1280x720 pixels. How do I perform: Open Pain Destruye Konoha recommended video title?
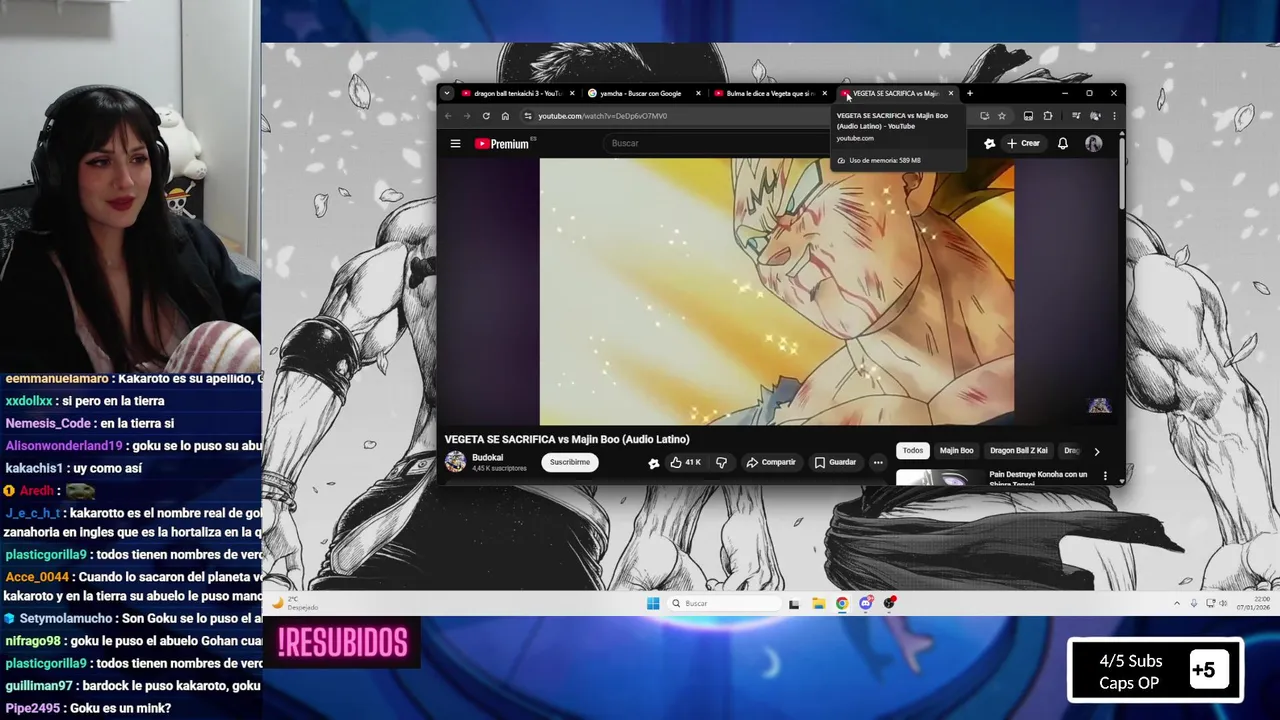click(x=1038, y=478)
